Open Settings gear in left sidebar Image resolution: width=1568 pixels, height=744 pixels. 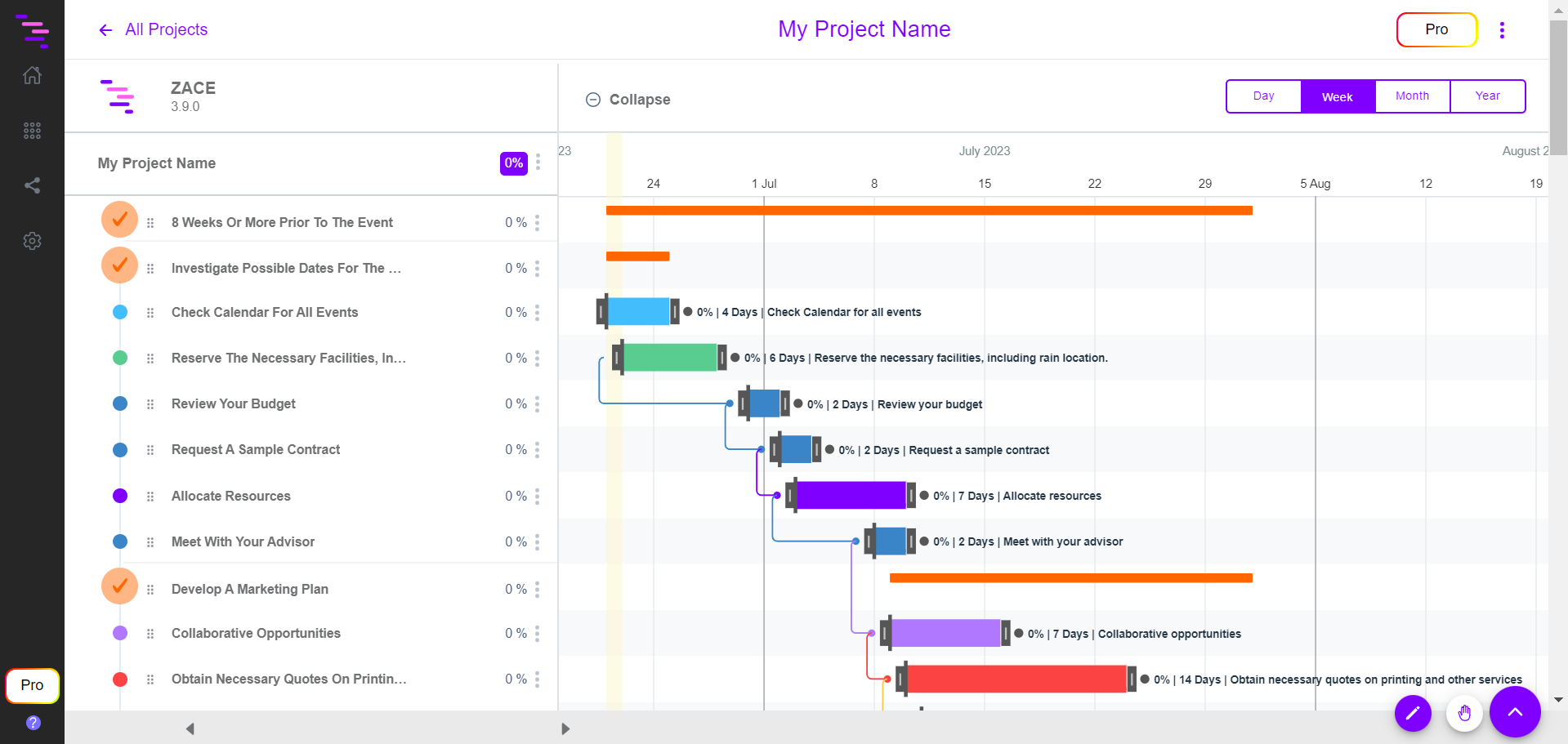(32, 240)
